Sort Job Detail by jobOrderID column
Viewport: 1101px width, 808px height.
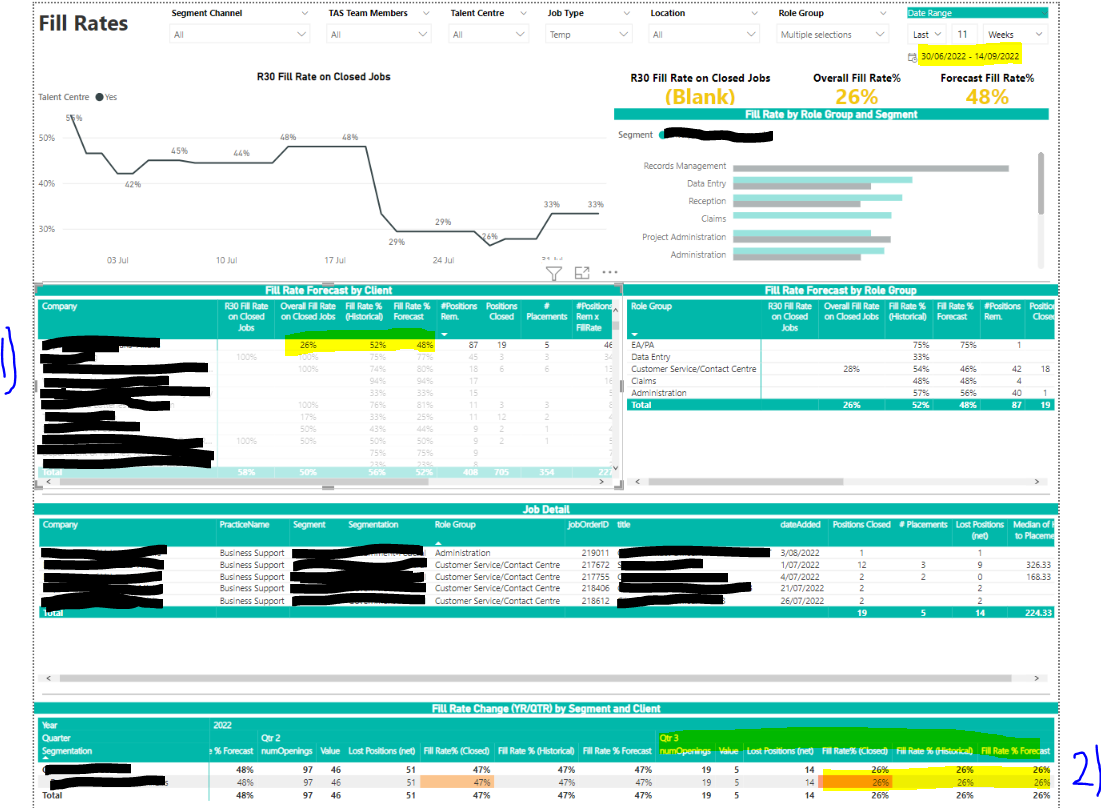tap(588, 525)
